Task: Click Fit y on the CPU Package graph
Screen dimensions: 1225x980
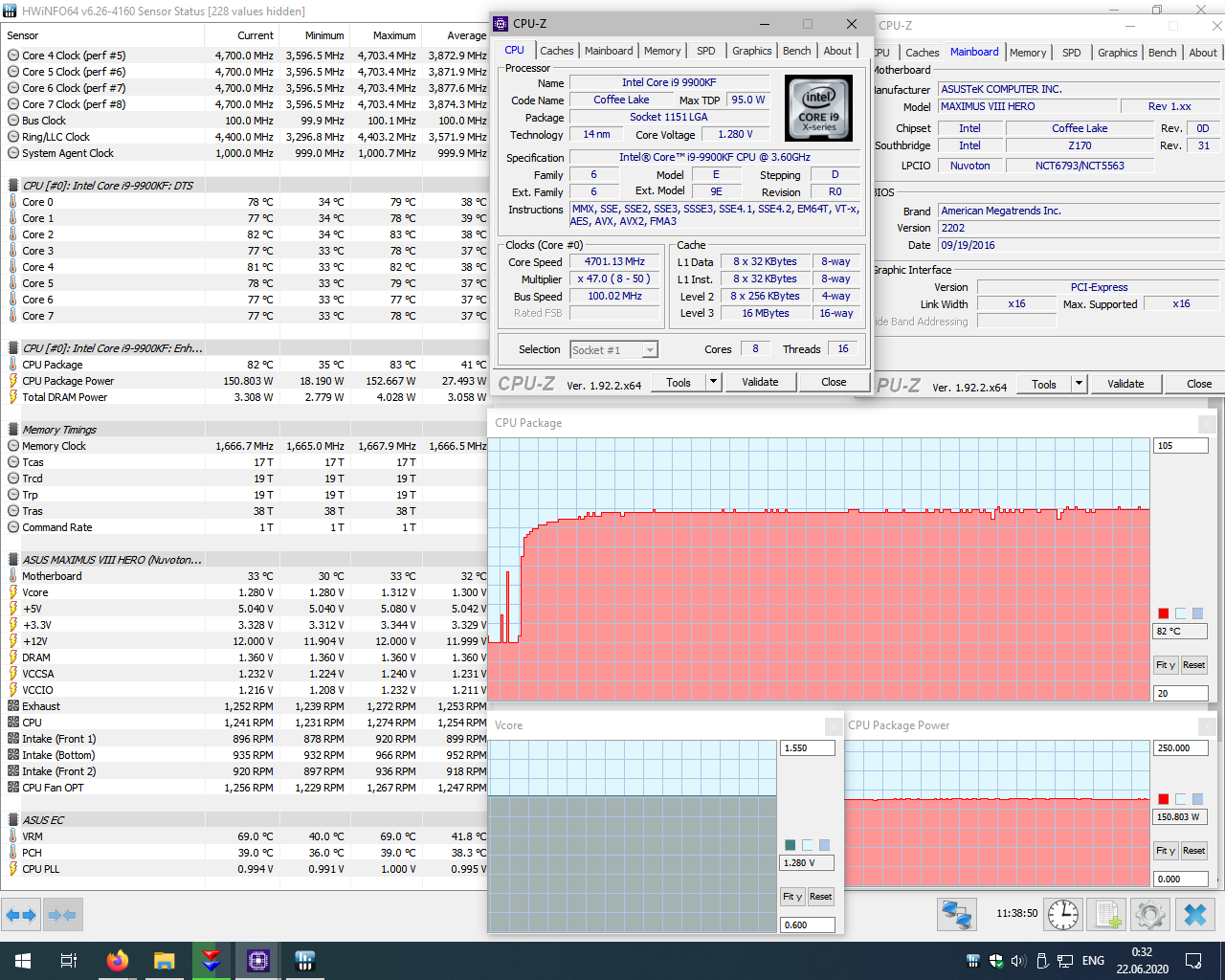Action: (x=1165, y=665)
